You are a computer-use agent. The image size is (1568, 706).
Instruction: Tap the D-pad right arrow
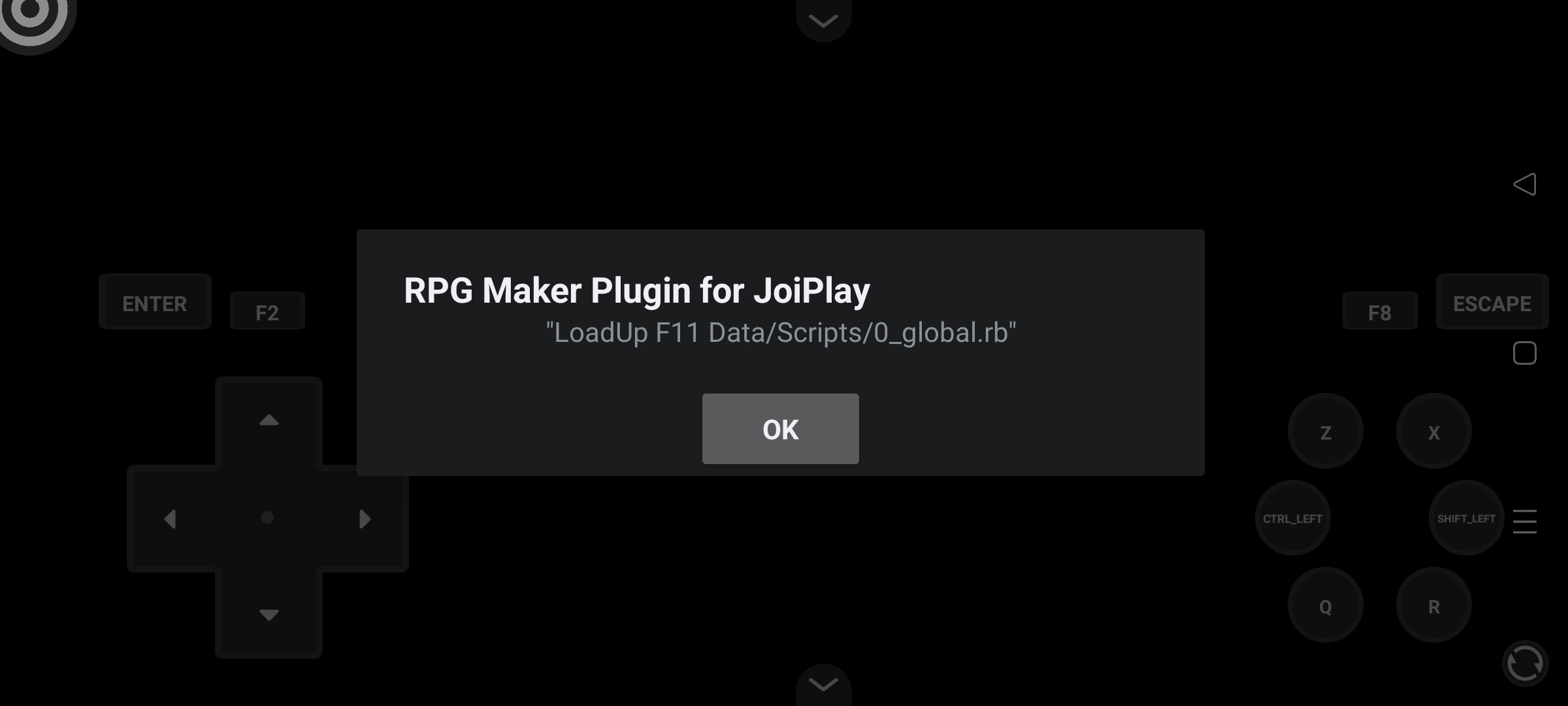pyautogui.click(x=365, y=519)
